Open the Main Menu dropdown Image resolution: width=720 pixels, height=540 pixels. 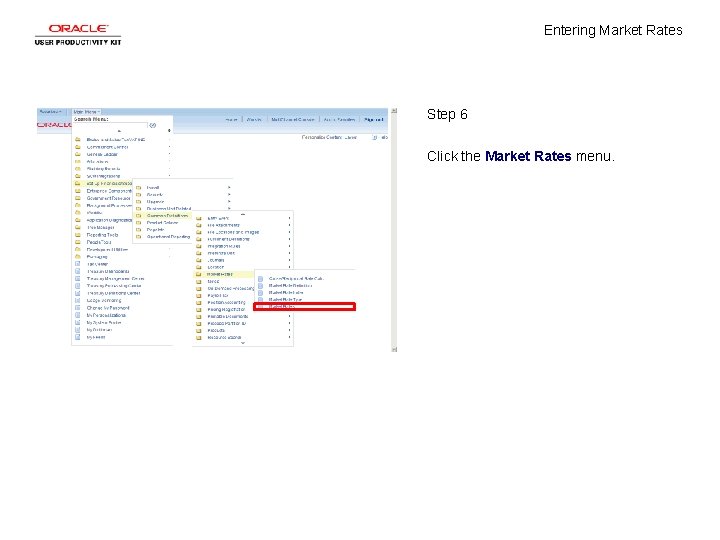click(86, 112)
